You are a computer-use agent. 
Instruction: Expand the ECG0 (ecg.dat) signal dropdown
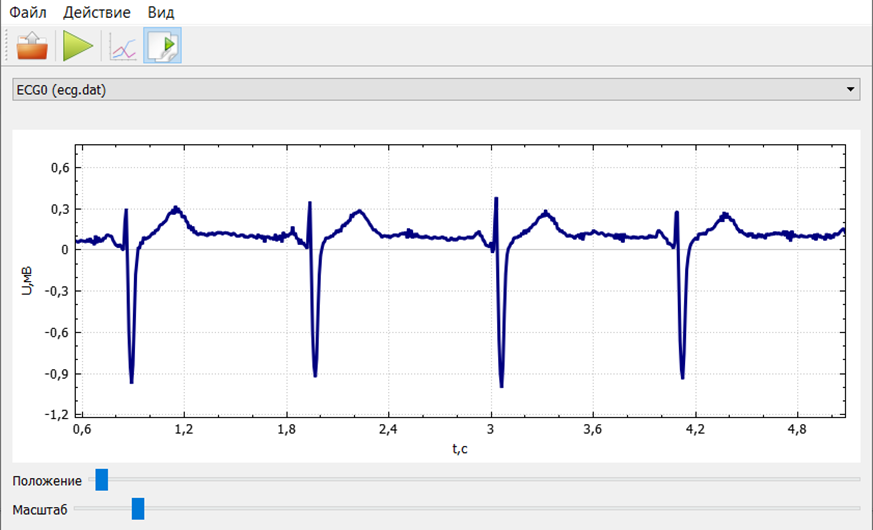[x=436, y=90]
